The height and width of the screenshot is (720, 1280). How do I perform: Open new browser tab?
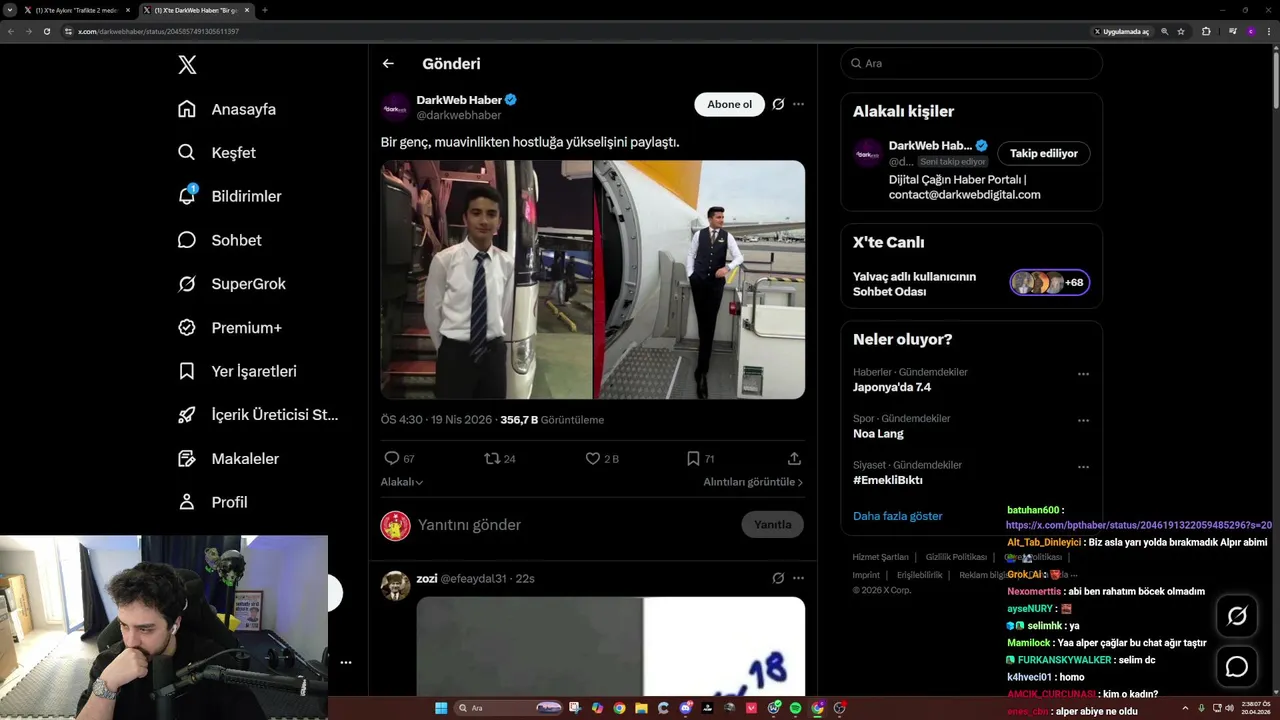click(x=265, y=10)
